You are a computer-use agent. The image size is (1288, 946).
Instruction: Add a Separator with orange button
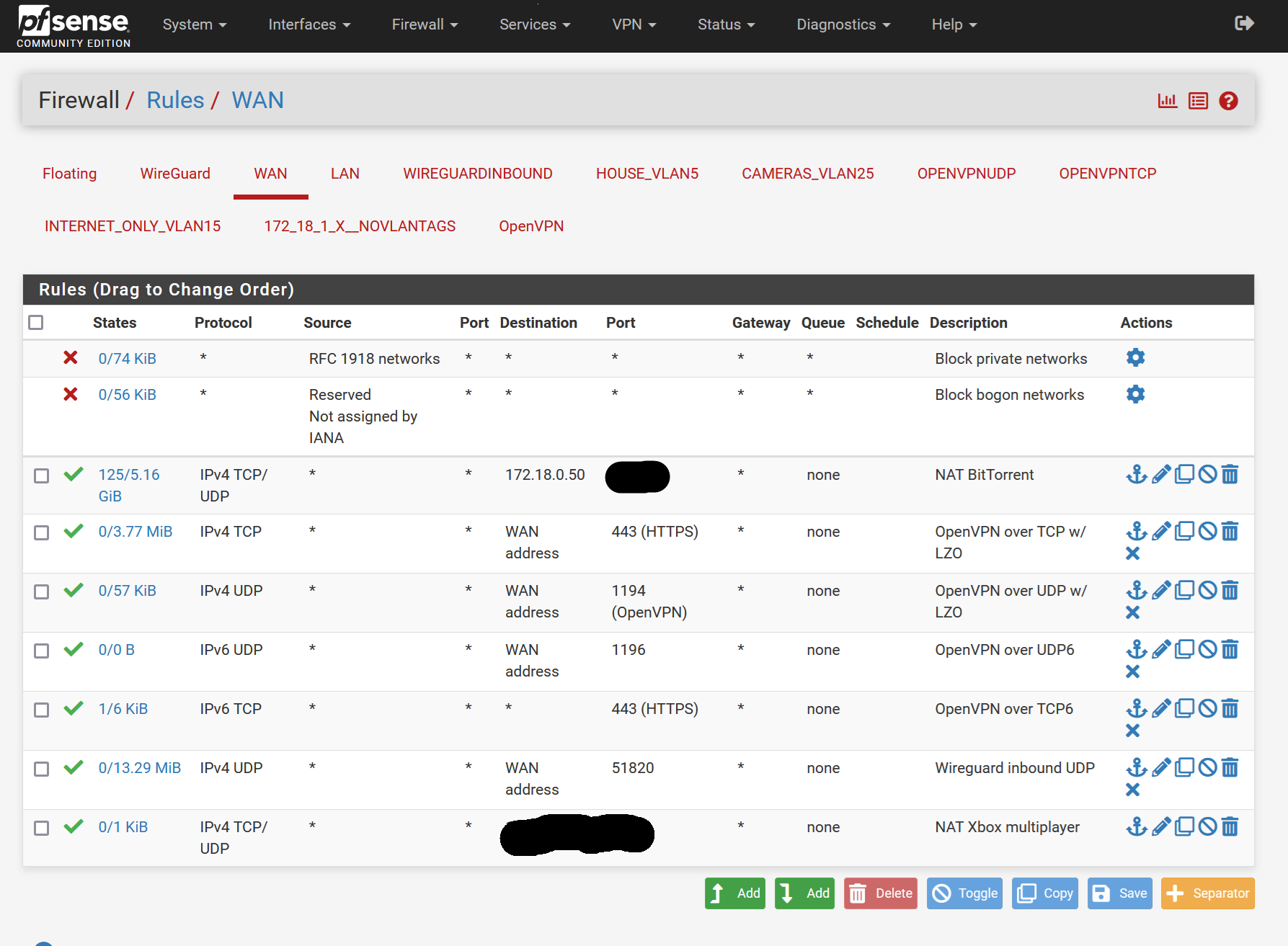coord(1207,893)
